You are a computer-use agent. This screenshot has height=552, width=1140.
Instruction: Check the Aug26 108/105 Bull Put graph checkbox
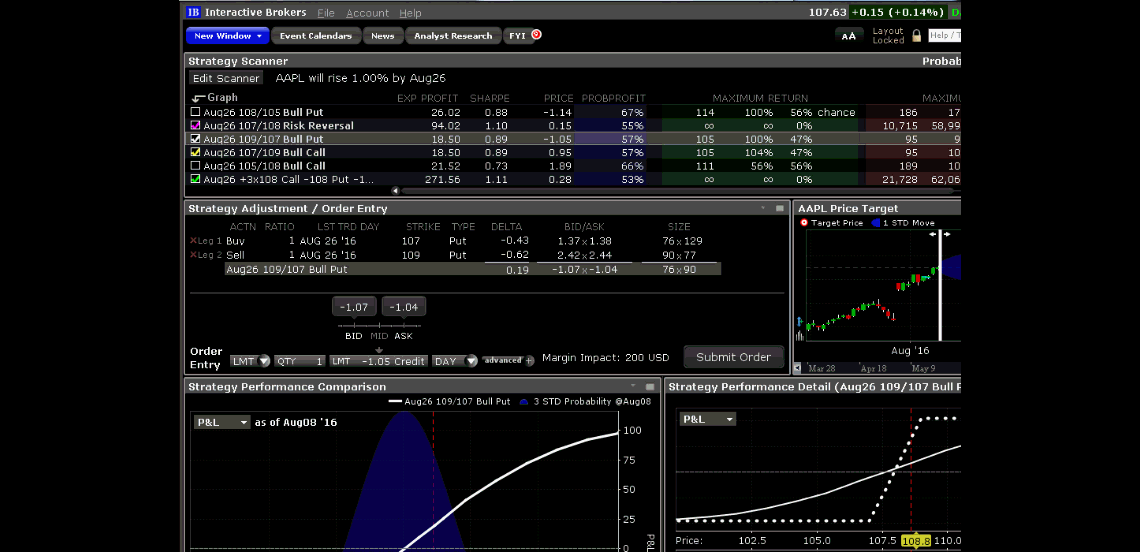tap(196, 112)
